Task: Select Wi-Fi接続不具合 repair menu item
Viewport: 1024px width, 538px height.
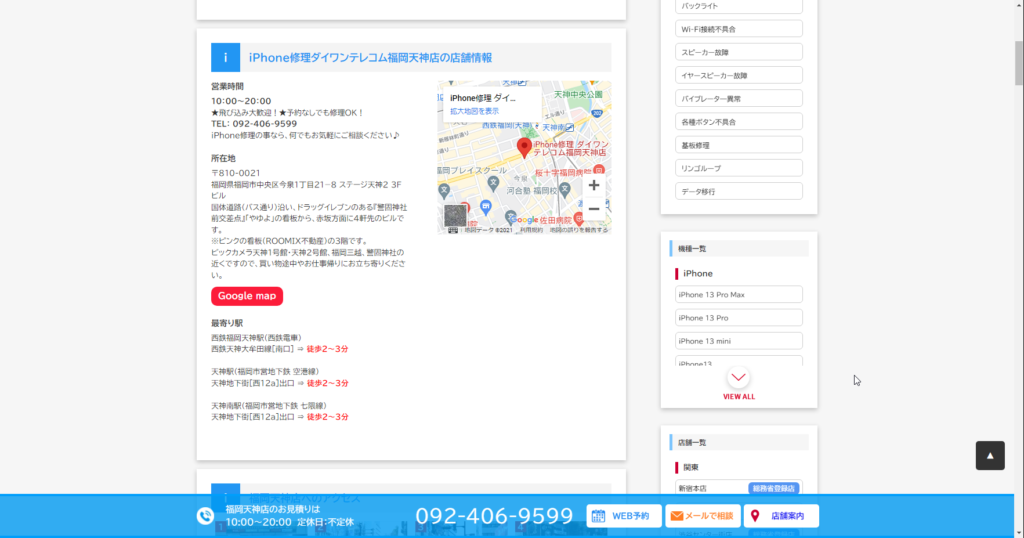Action: coord(739,29)
